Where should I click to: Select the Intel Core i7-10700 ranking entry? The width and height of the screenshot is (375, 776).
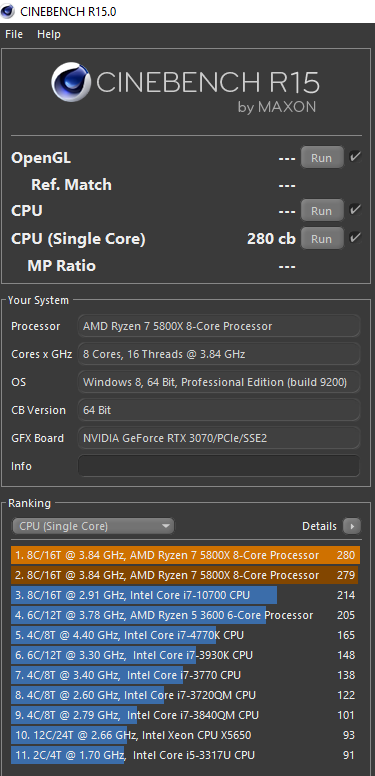[x=185, y=595]
